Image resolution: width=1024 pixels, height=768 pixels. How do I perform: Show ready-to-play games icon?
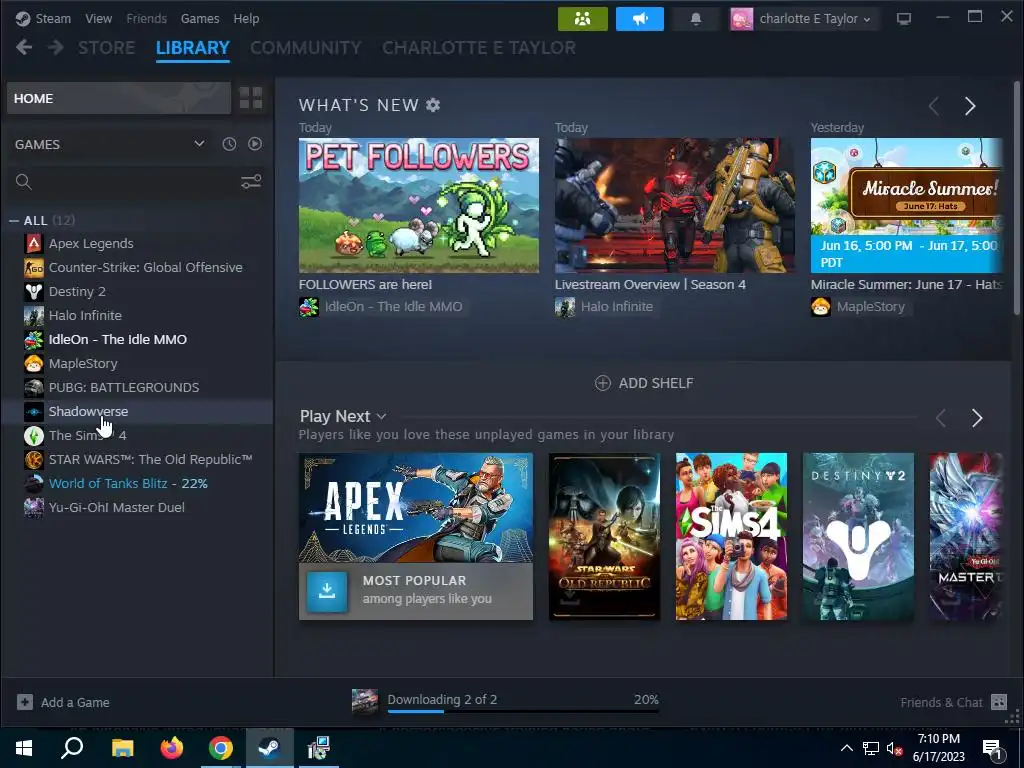point(255,144)
